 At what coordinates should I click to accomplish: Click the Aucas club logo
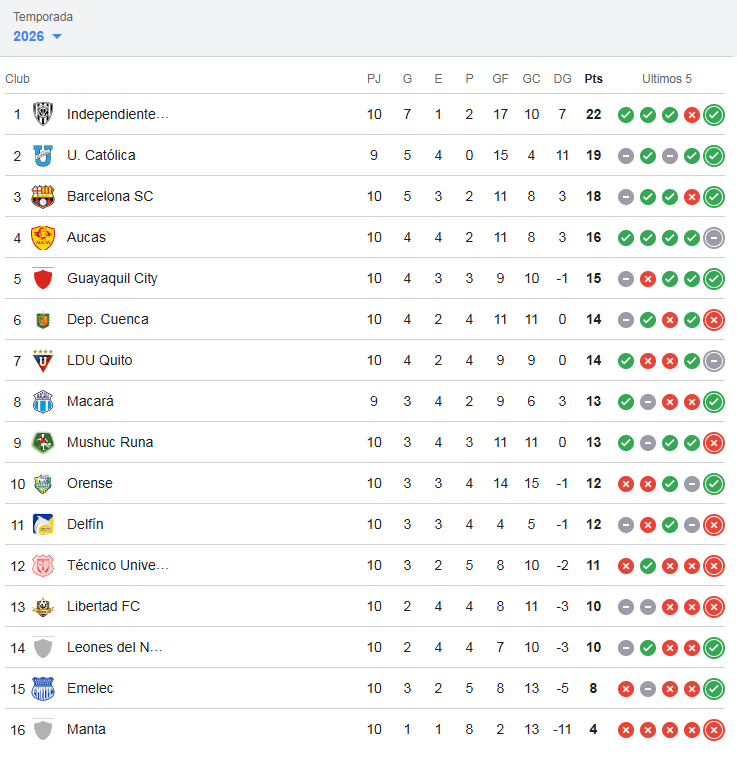tap(43, 237)
